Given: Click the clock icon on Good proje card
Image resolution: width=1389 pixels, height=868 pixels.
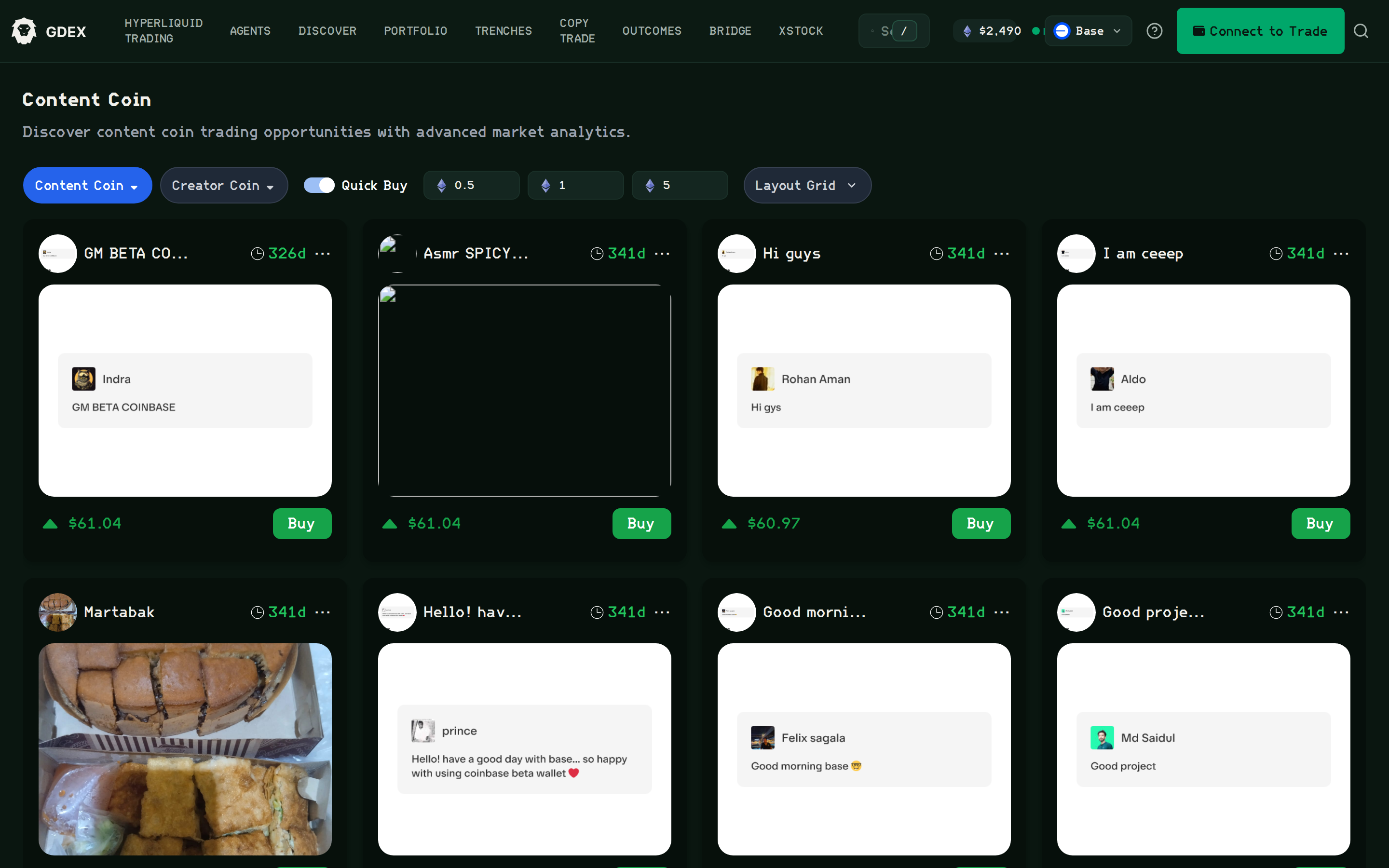Looking at the screenshot, I should [x=1275, y=612].
